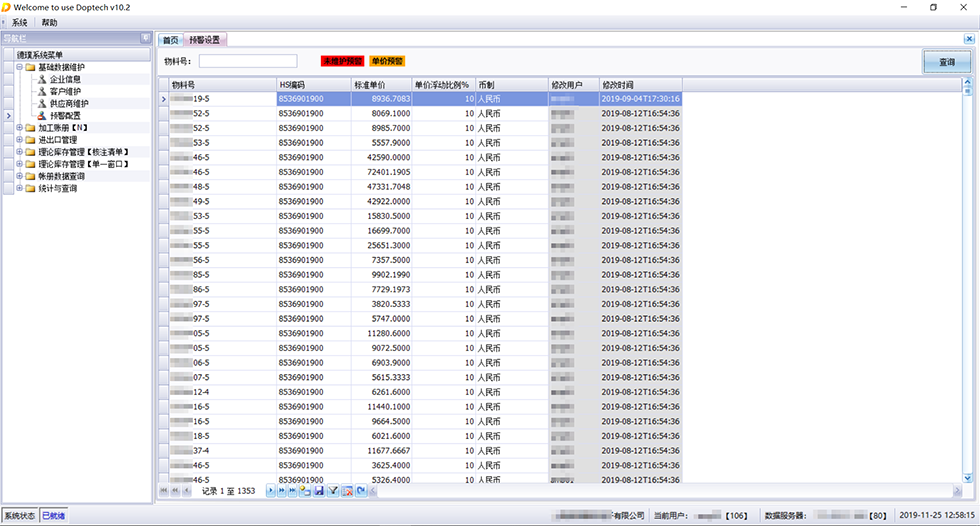Jump to the last record in the navigator
Image resolution: width=980 pixels, height=526 pixels.
(x=292, y=491)
